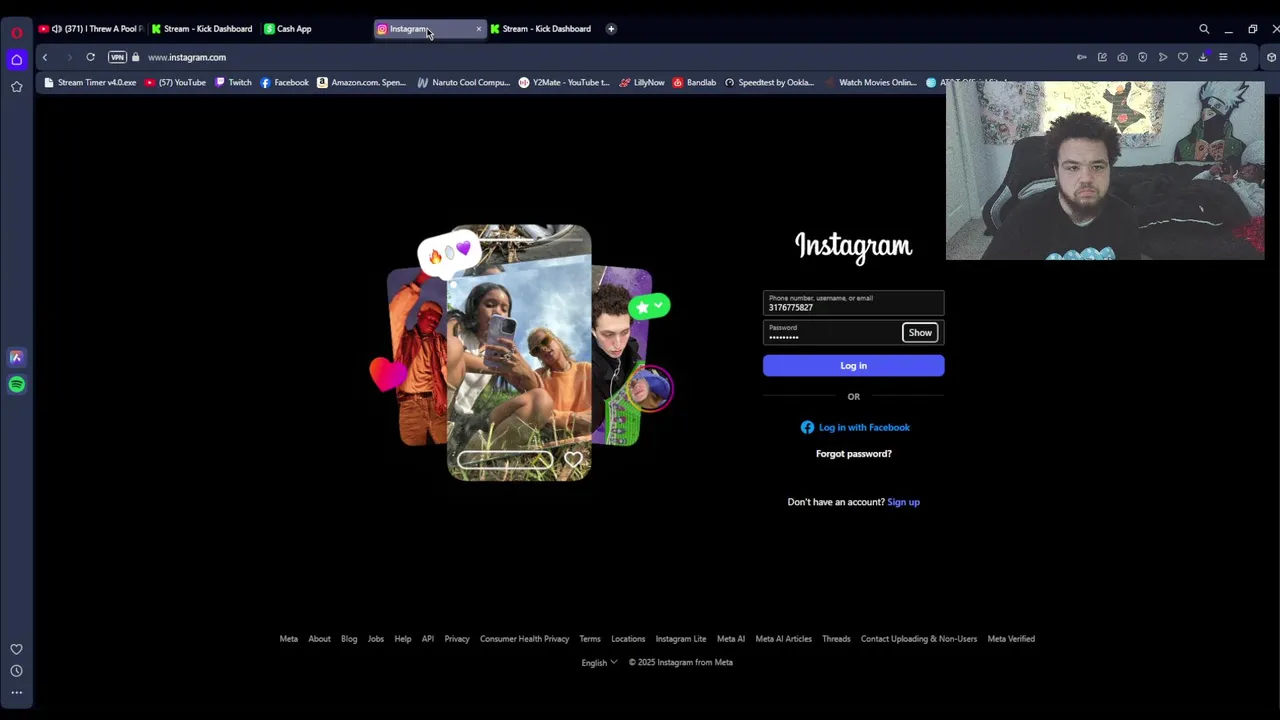Click the blue Log in button
The width and height of the screenshot is (1280, 720).
[x=853, y=366]
